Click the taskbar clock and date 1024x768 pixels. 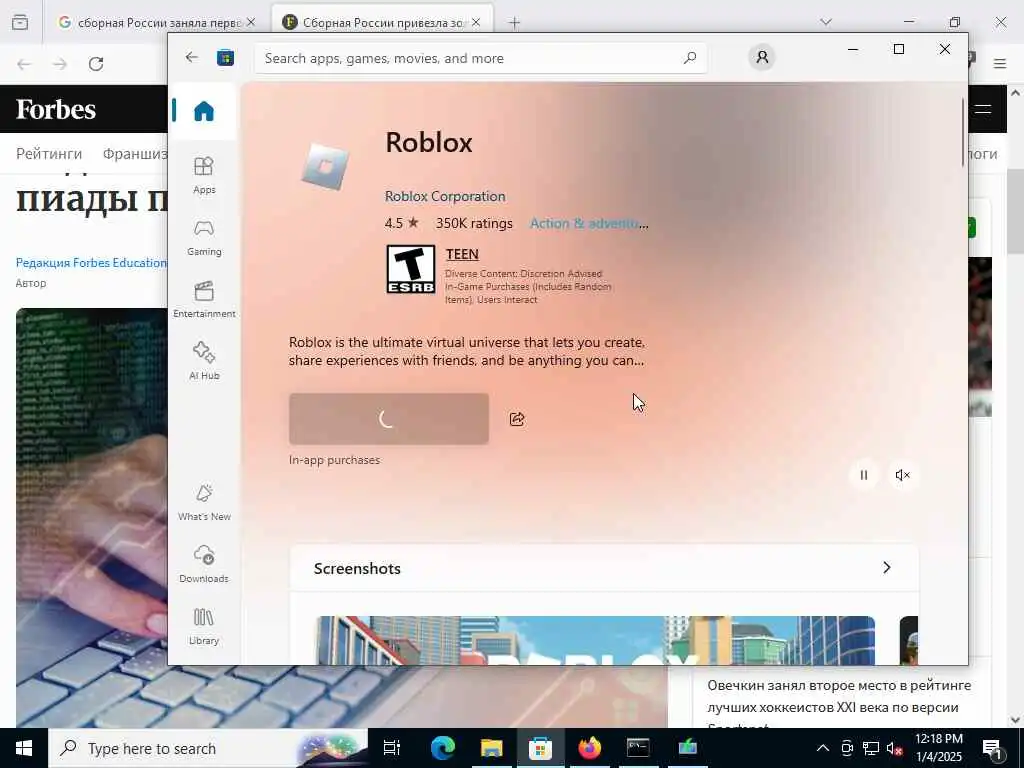[x=938, y=748]
